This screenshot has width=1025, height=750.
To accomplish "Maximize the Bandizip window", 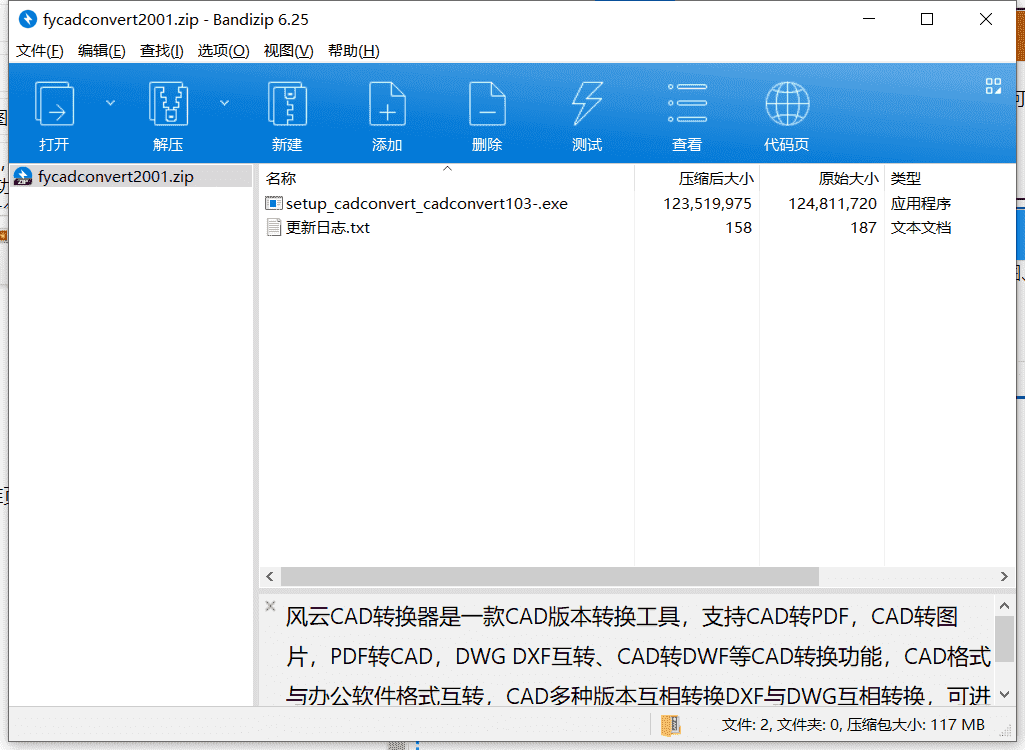I will pos(927,20).
